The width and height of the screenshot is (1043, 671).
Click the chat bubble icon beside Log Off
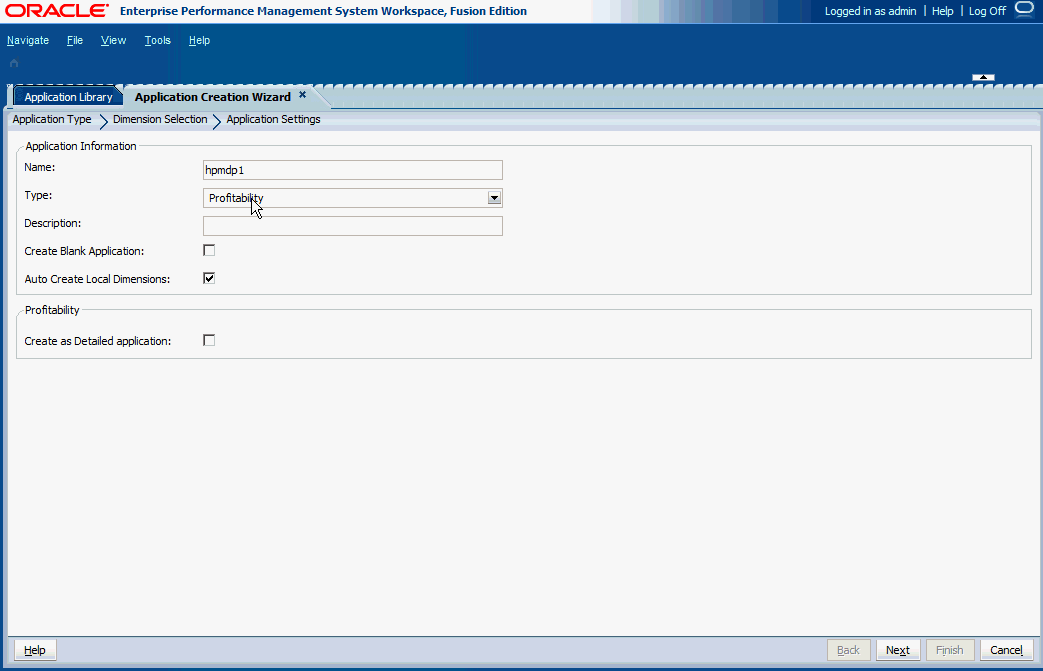point(1024,10)
